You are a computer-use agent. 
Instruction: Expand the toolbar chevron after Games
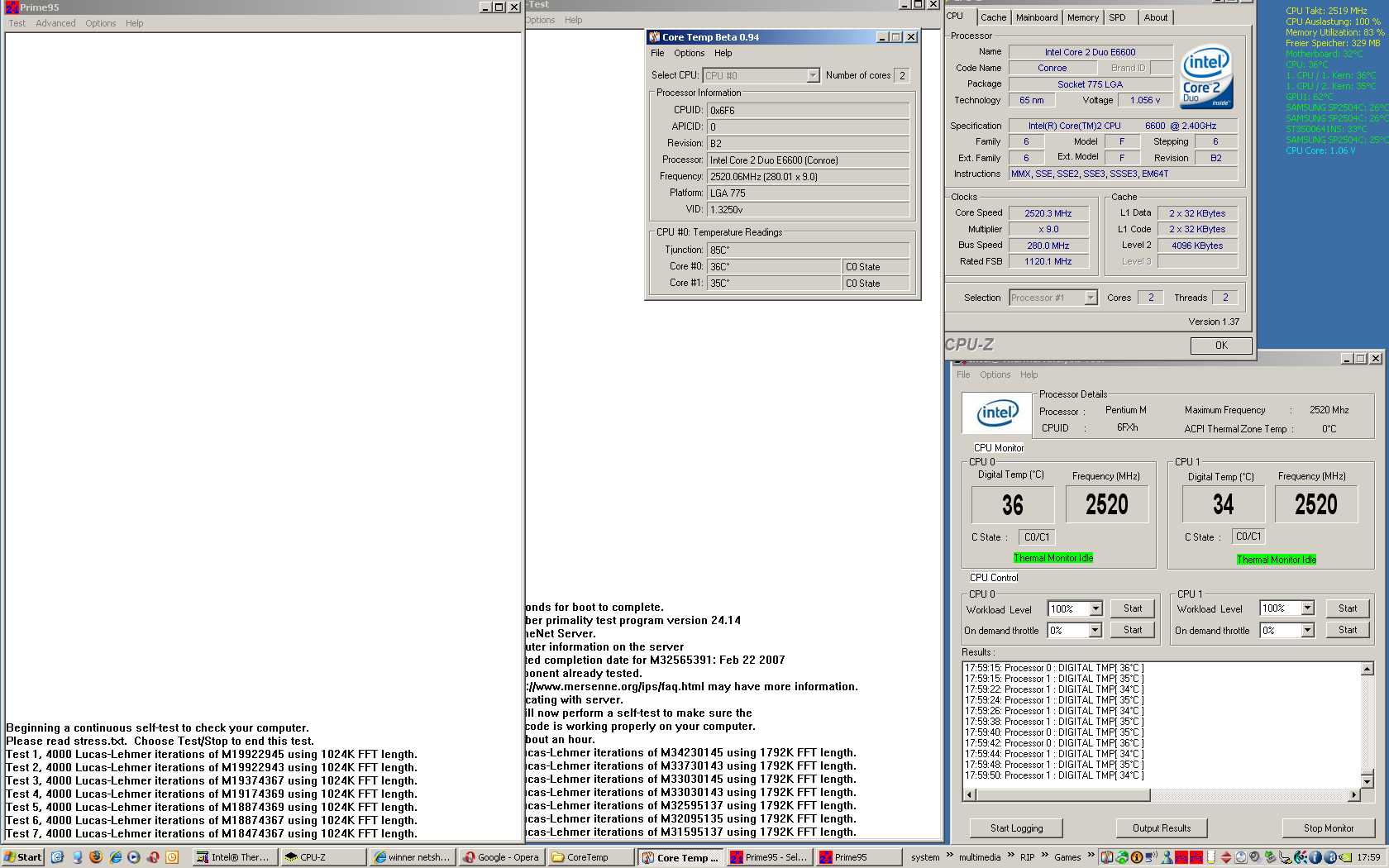[x=1091, y=856]
